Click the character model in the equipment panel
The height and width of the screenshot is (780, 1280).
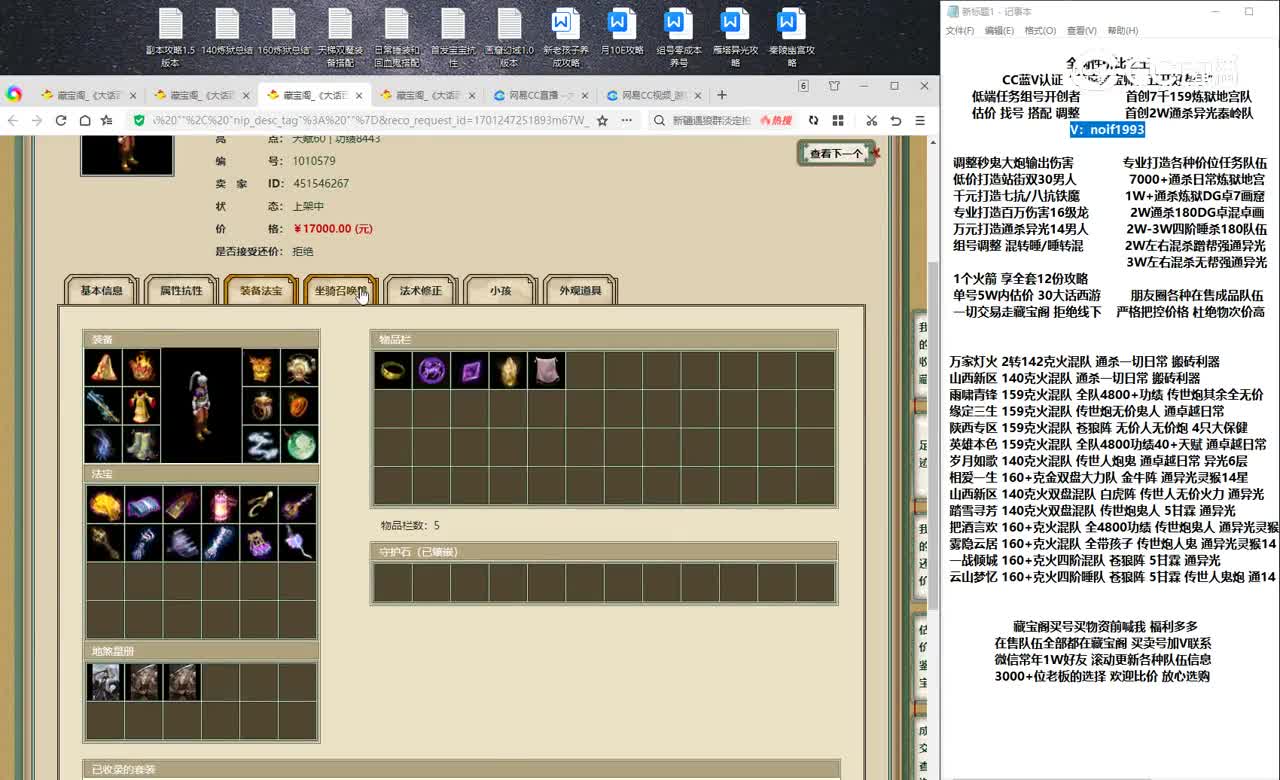pos(202,405)
